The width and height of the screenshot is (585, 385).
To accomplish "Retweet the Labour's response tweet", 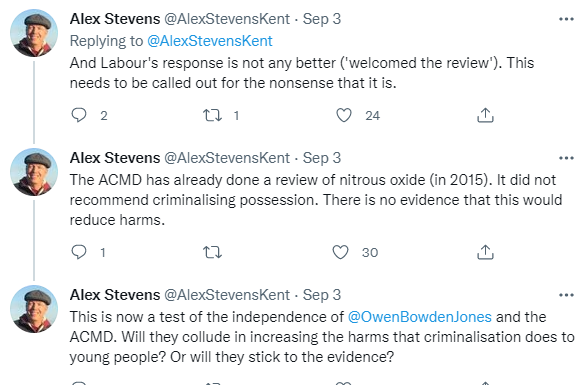I will [x=212, y=115].
